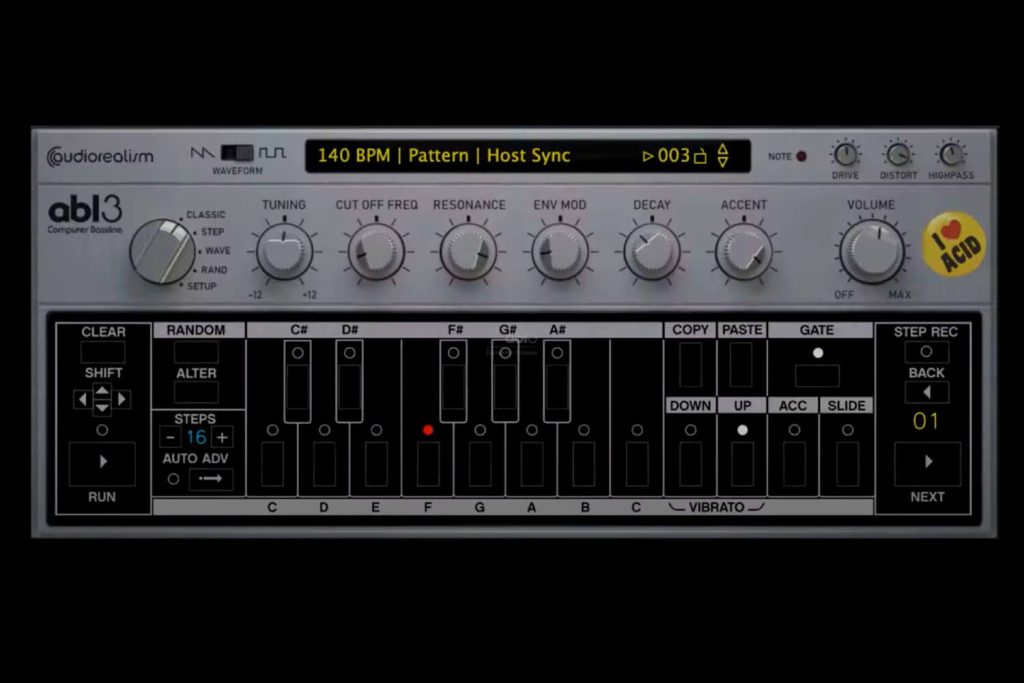Click the pattern lock icon in display
Viewport: 1024px width, 683px height.
coord(700,157)
